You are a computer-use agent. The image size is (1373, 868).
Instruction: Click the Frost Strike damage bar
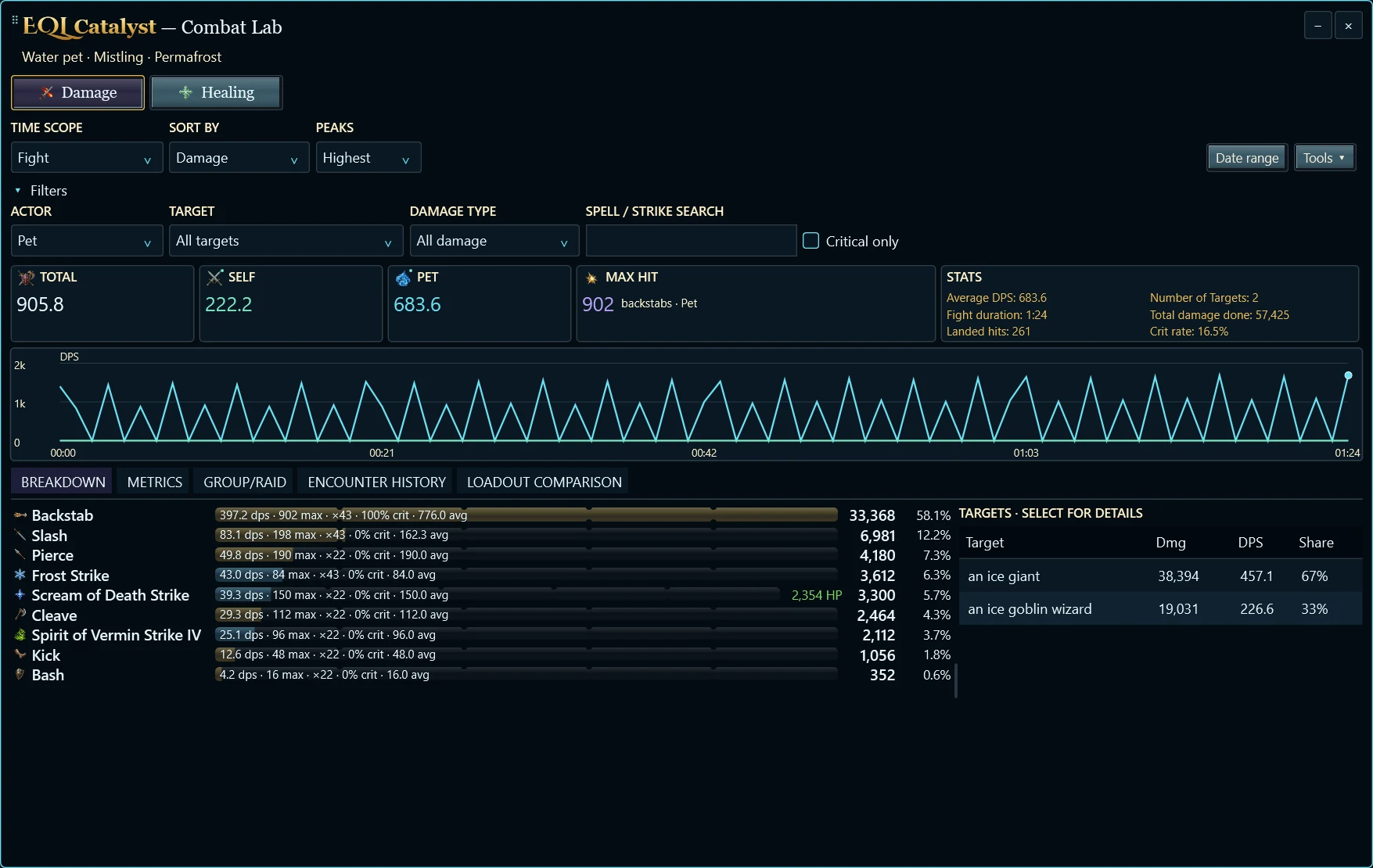click(x=526, y=575)
